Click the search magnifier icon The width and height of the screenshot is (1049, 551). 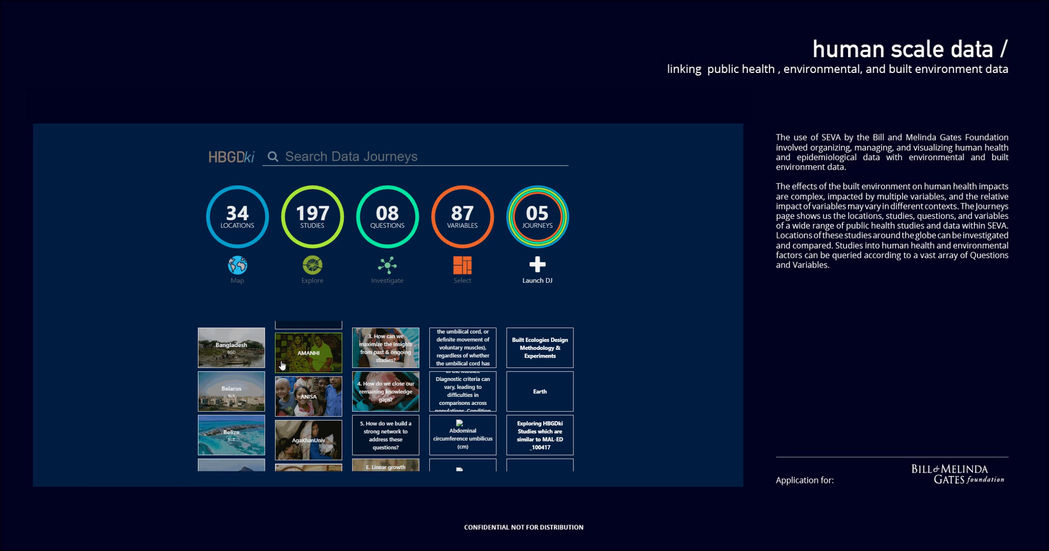click(273, 156)
